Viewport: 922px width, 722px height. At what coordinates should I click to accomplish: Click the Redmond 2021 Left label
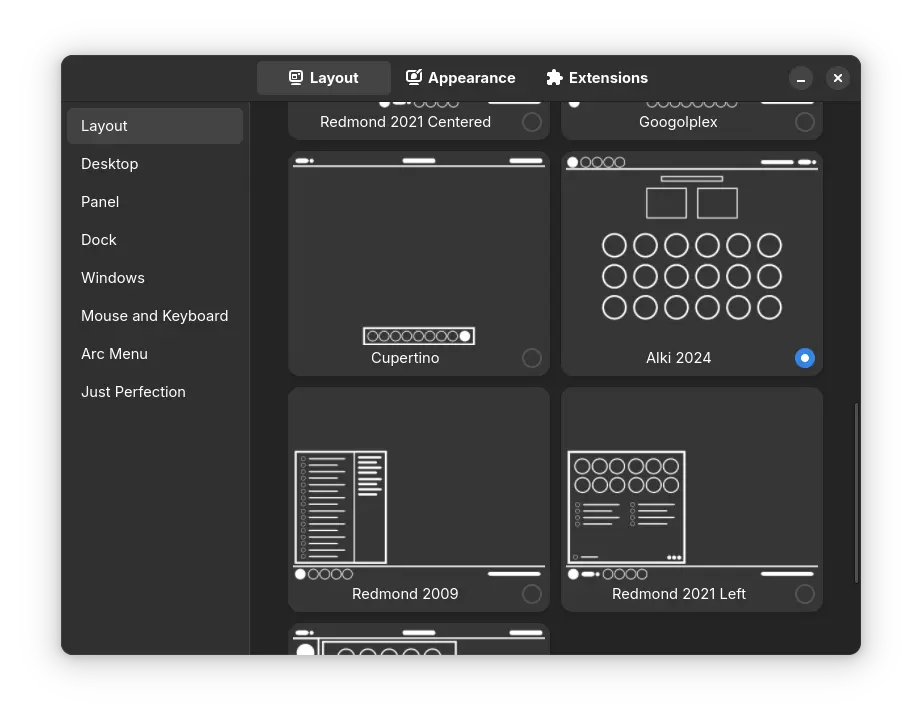pyautogui.click(x=679, y=594)
